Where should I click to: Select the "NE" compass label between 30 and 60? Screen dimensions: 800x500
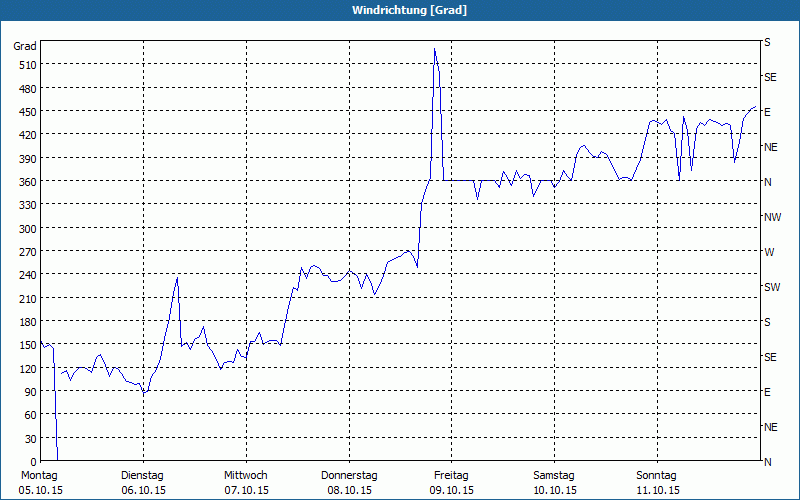tap(770, 427)
